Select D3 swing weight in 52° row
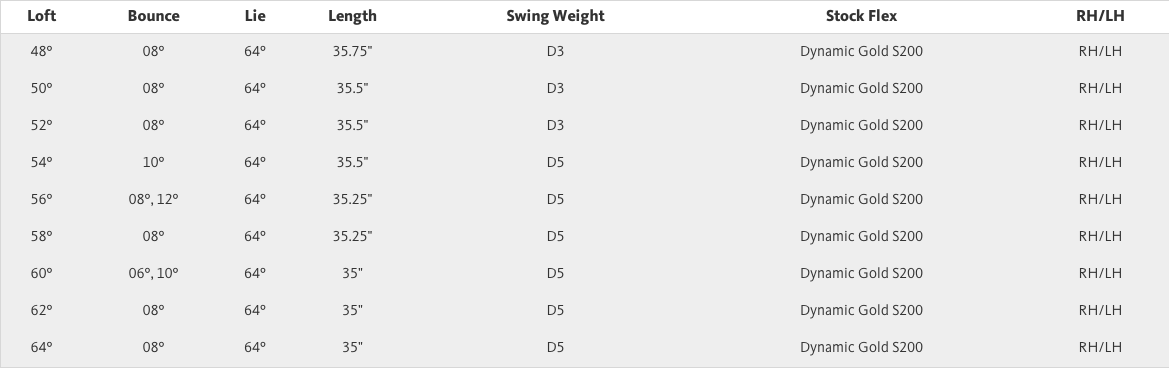Viewport: 1169px width, 368px height. click(x=555, y=125)
